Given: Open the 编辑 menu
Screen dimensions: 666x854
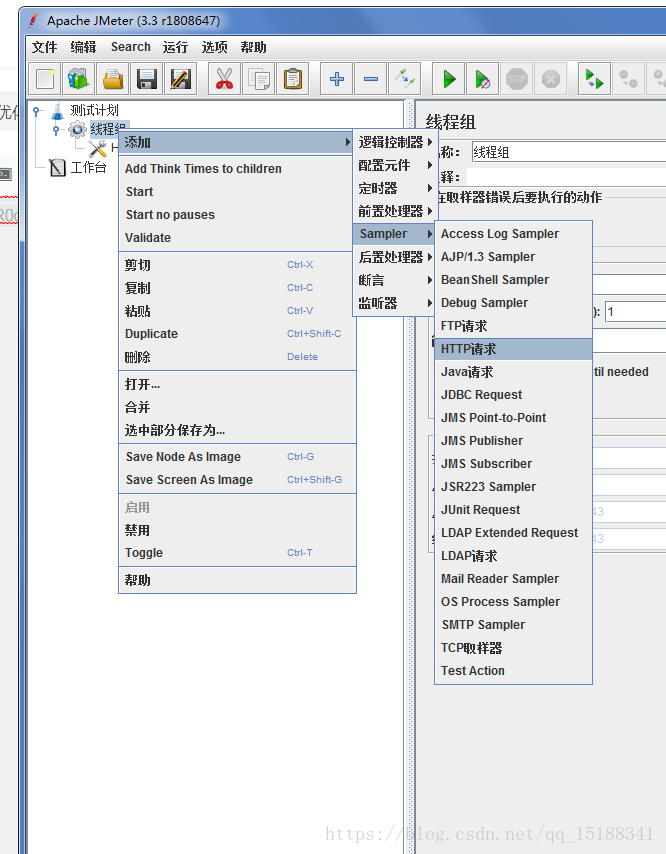Looking at the screenshot, I should click(83, 47).
